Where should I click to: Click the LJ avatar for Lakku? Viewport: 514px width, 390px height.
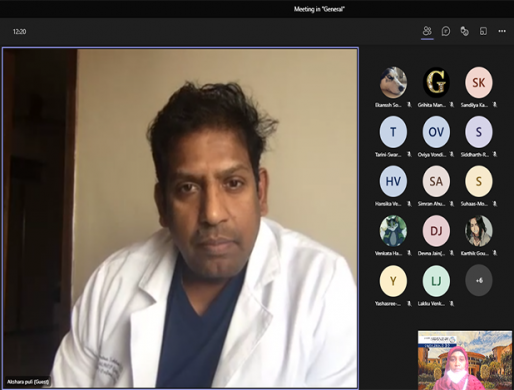[x=436, y=280]
